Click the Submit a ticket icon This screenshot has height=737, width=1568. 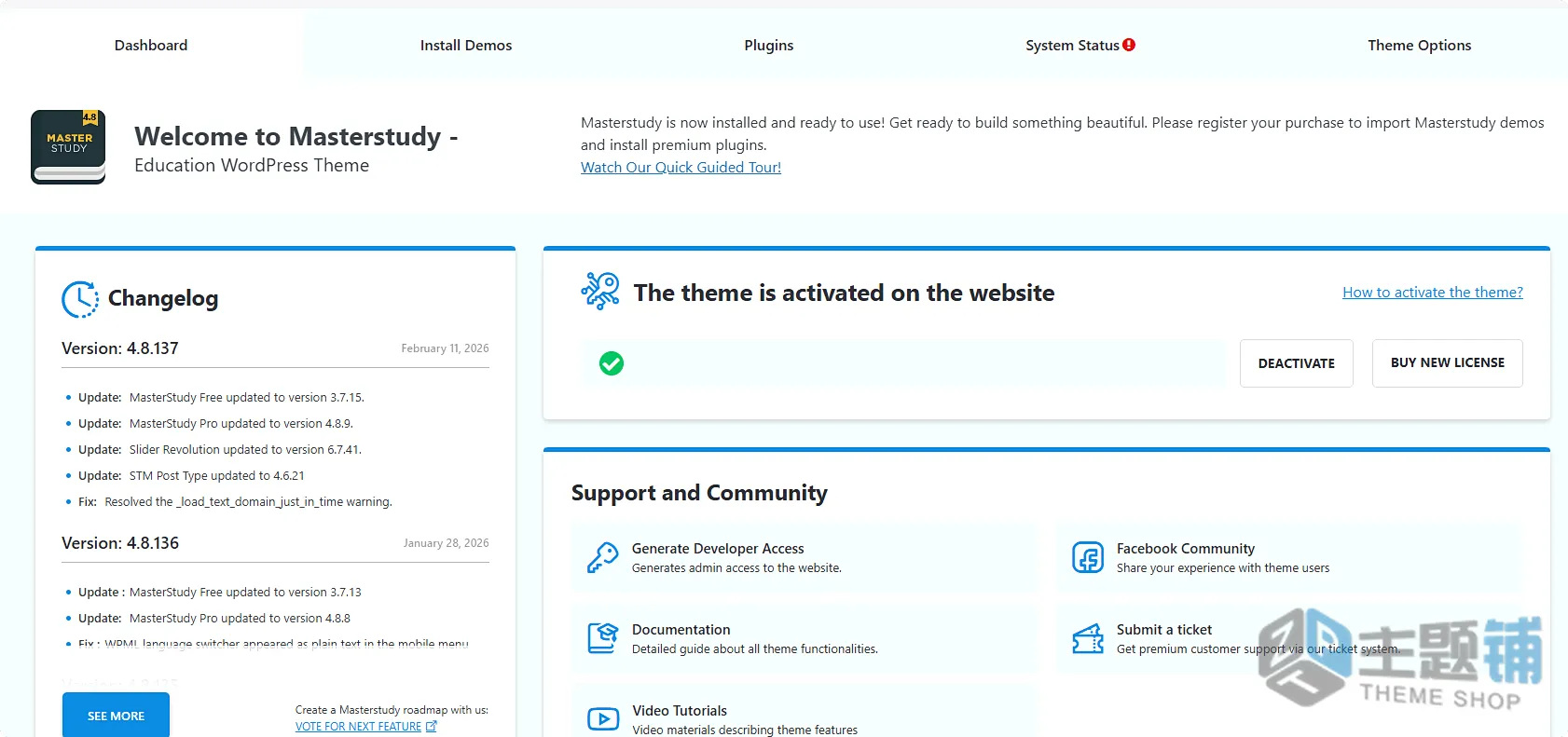click(x=1088, y=638)
